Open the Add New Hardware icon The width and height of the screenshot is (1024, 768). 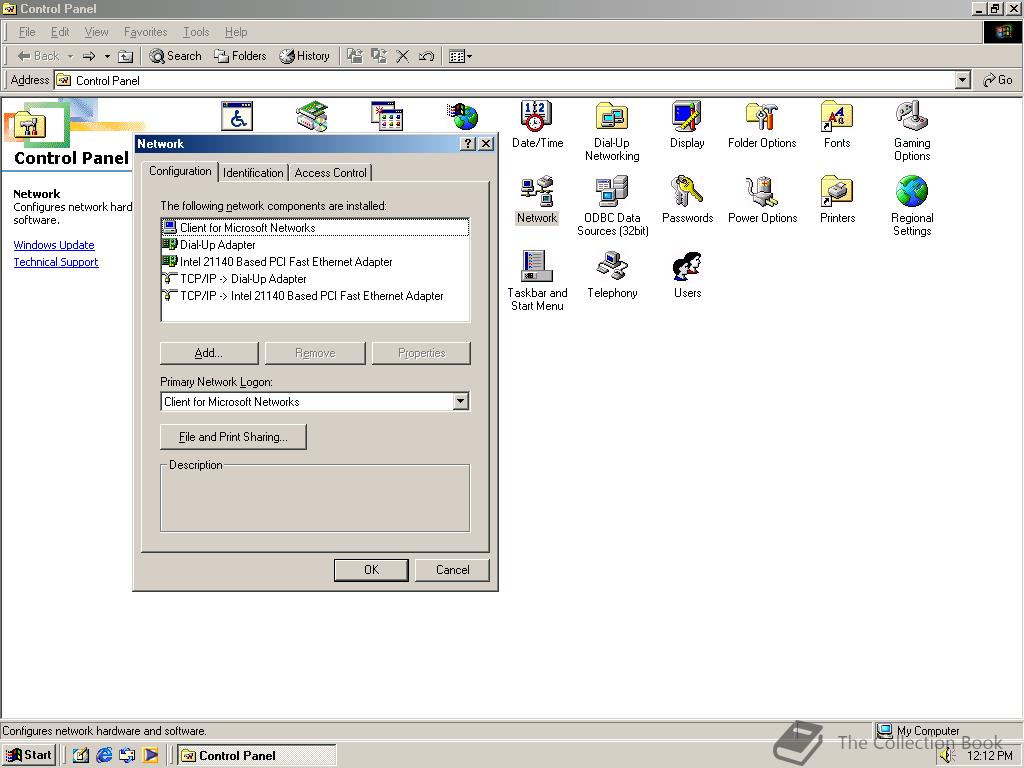click(x=312, y=116)
